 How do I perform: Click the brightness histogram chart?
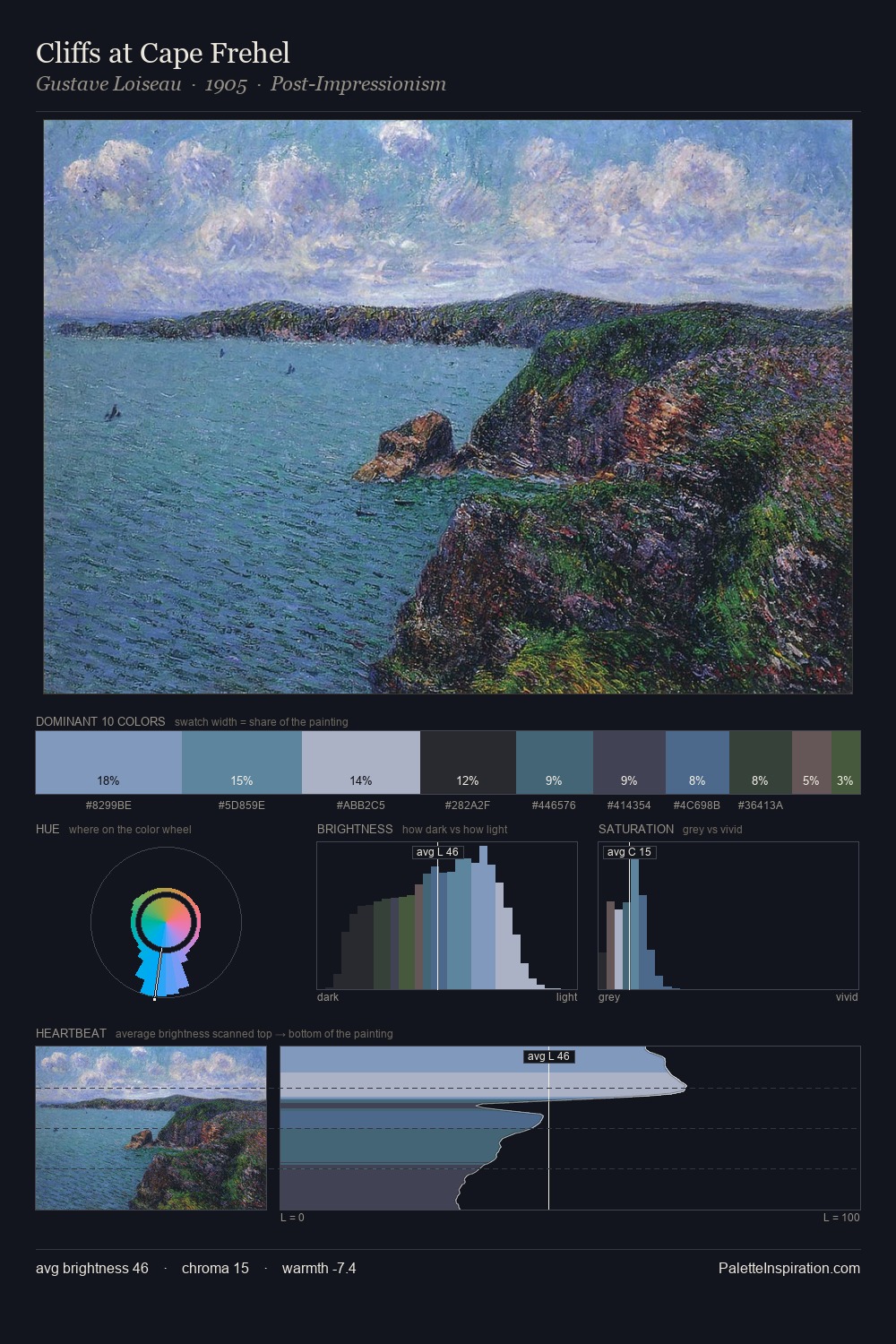(x=447, y=916)
